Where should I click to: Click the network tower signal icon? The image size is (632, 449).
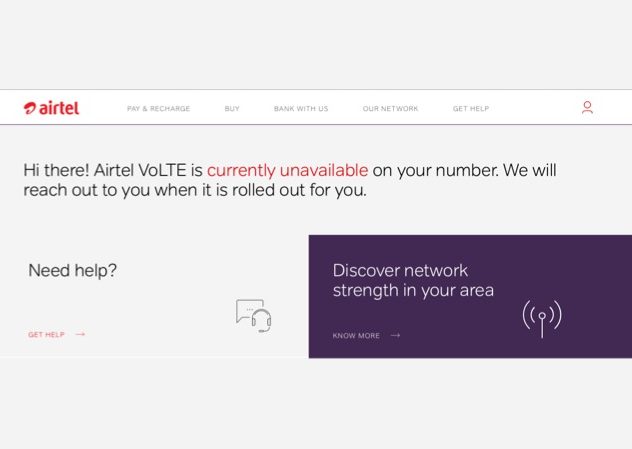542,318
